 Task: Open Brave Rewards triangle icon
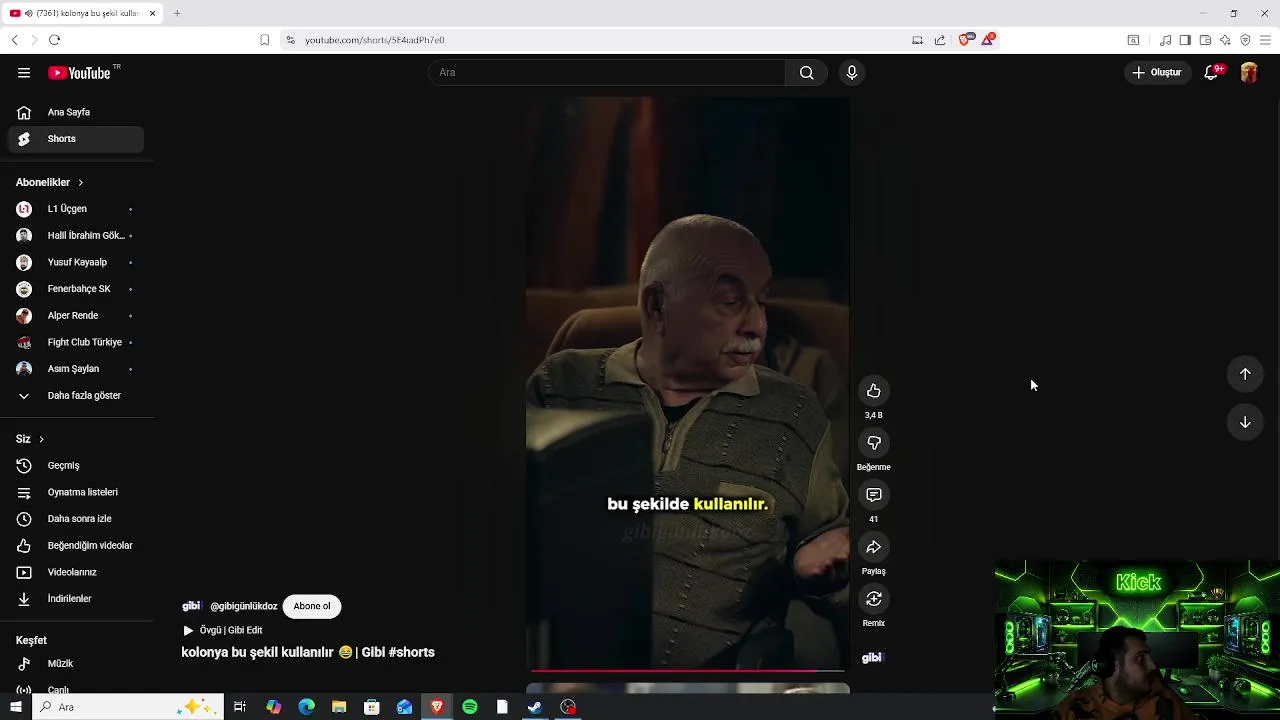pyautogui.click(x=988, y=40)
